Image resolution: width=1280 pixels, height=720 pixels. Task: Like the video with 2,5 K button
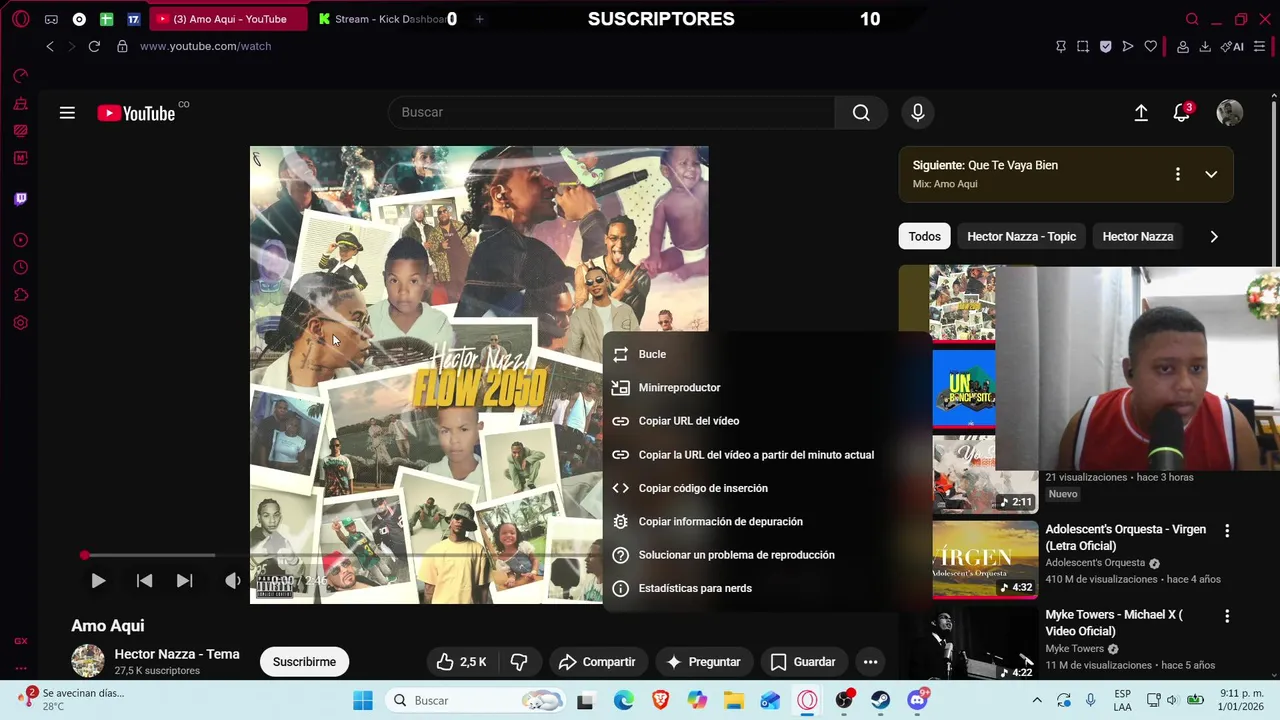462,662
